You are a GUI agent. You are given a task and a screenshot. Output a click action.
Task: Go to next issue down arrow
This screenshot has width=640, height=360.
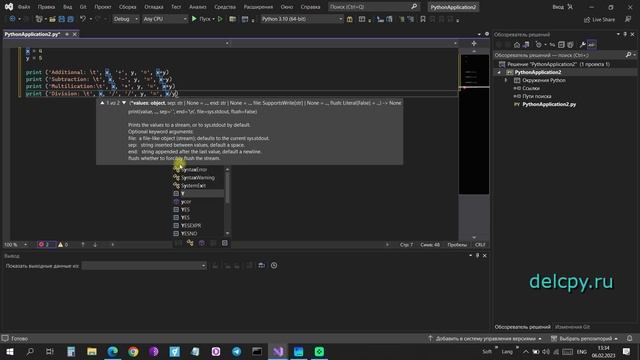[95, 244]
